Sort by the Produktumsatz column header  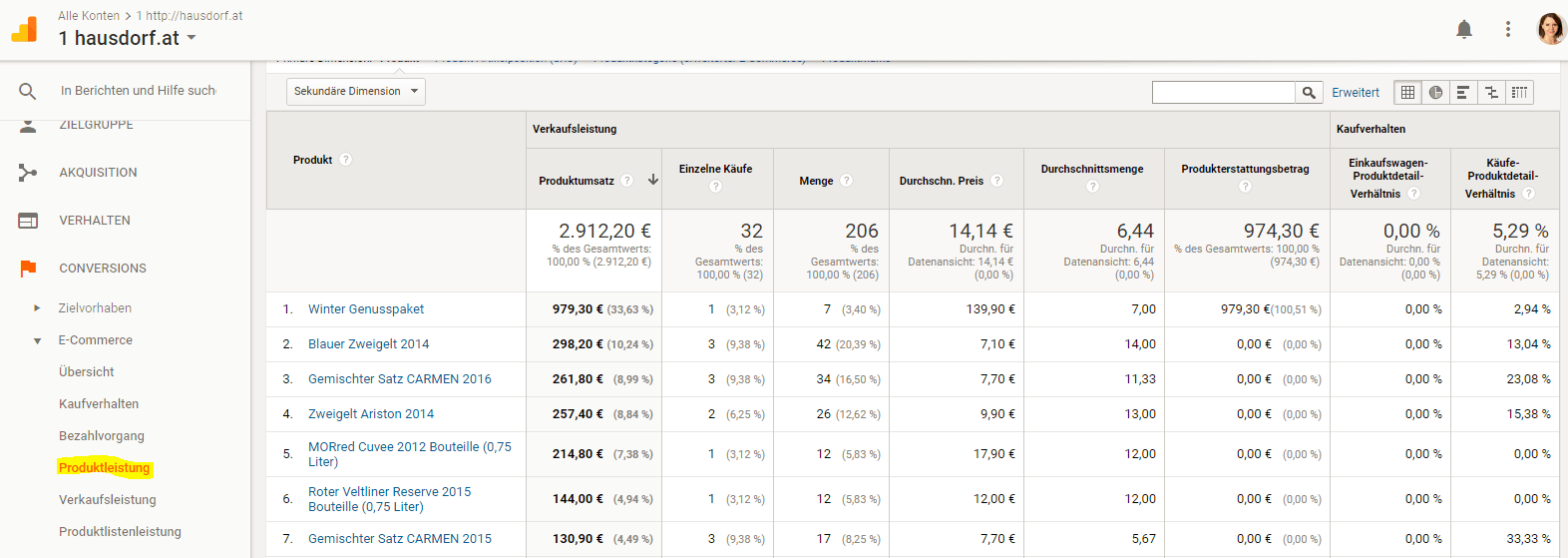click(x=577, y=181)
